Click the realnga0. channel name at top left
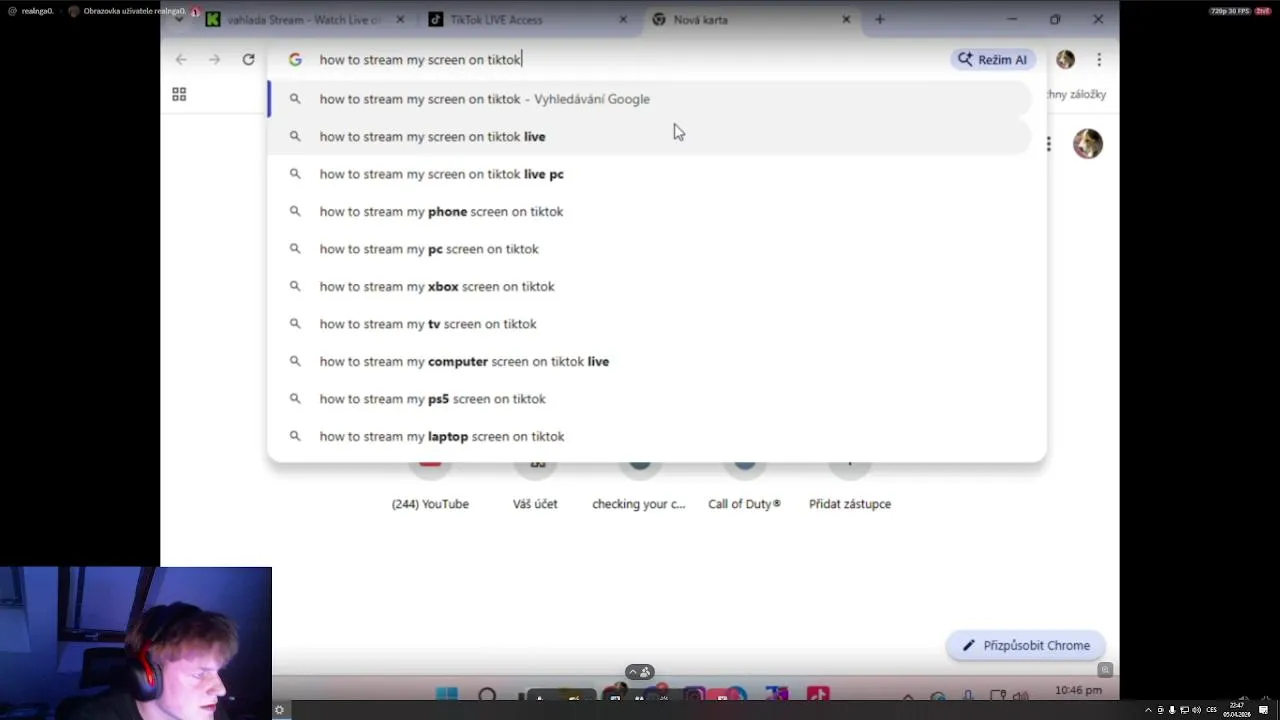This screenshot has height=720, width=1280. pyautogui.click(x=37, y=11)
